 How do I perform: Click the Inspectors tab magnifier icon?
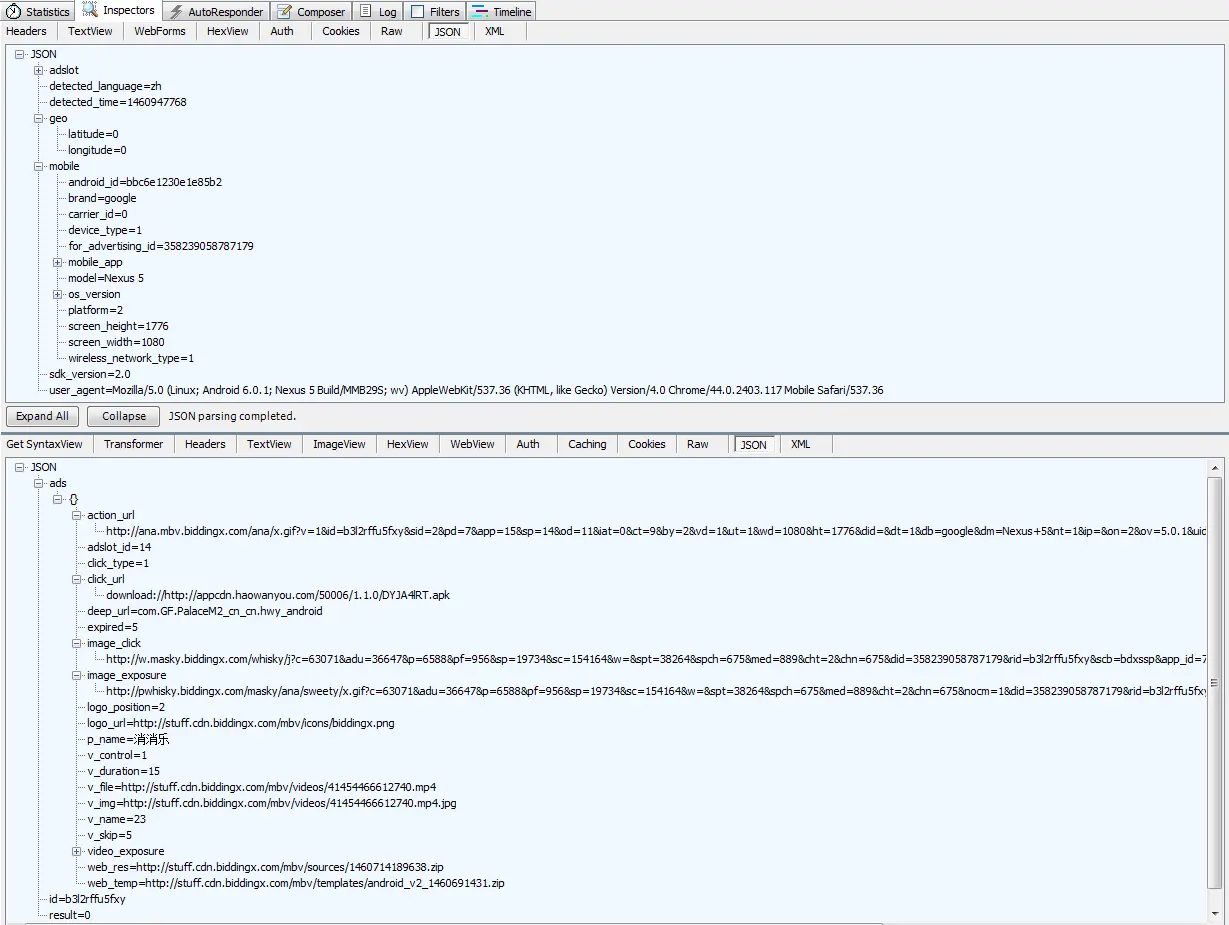click(x=90, y=11)
